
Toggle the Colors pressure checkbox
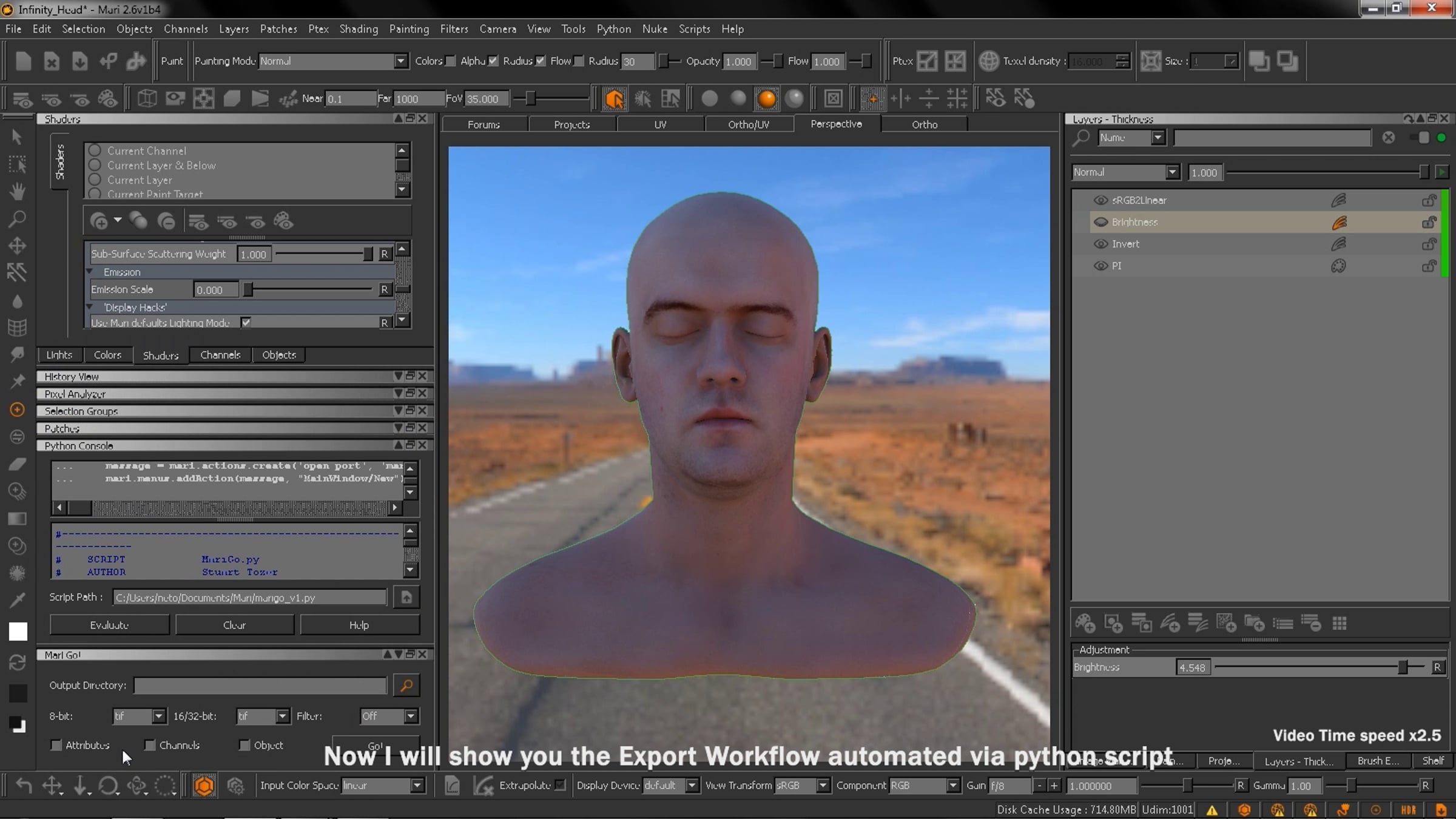[450, 61]
